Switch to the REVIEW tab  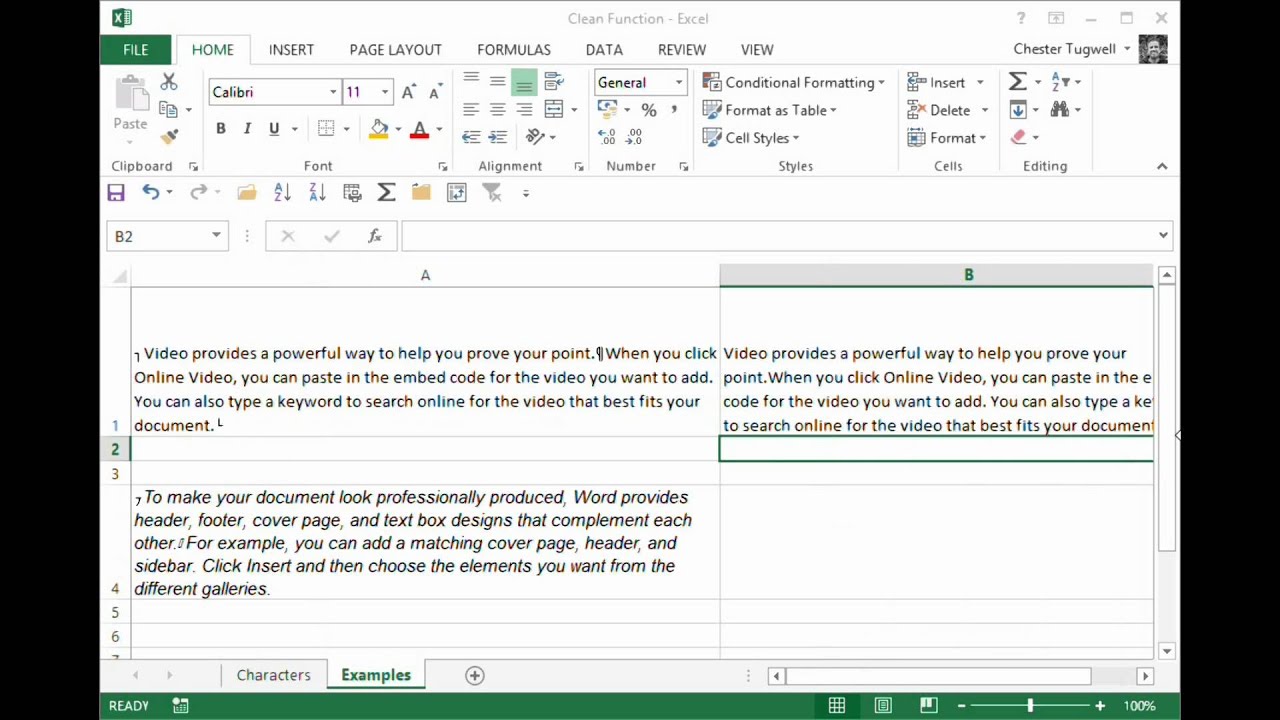(x=682, y=49)
